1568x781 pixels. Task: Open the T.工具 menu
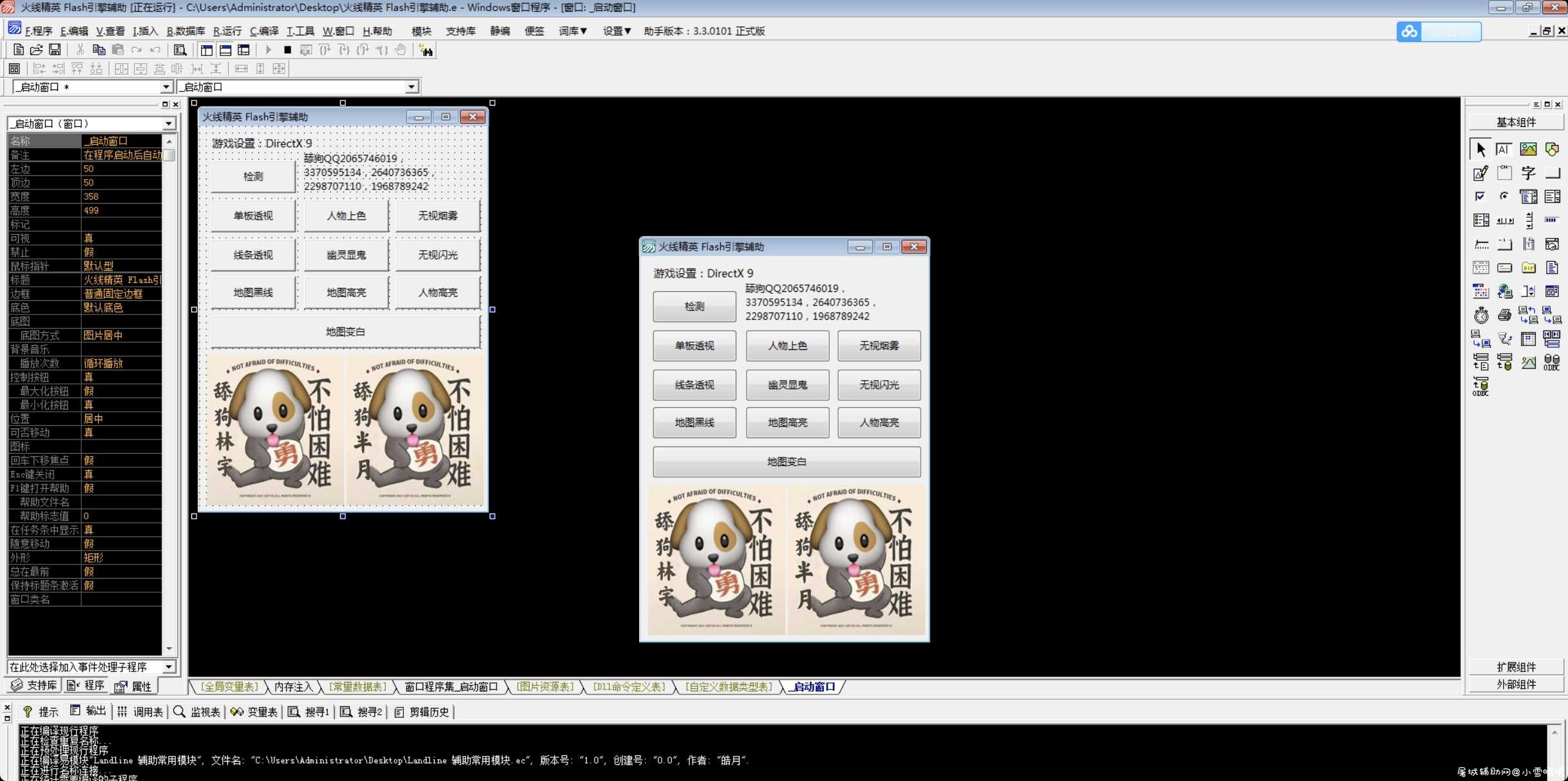(300, 31)
